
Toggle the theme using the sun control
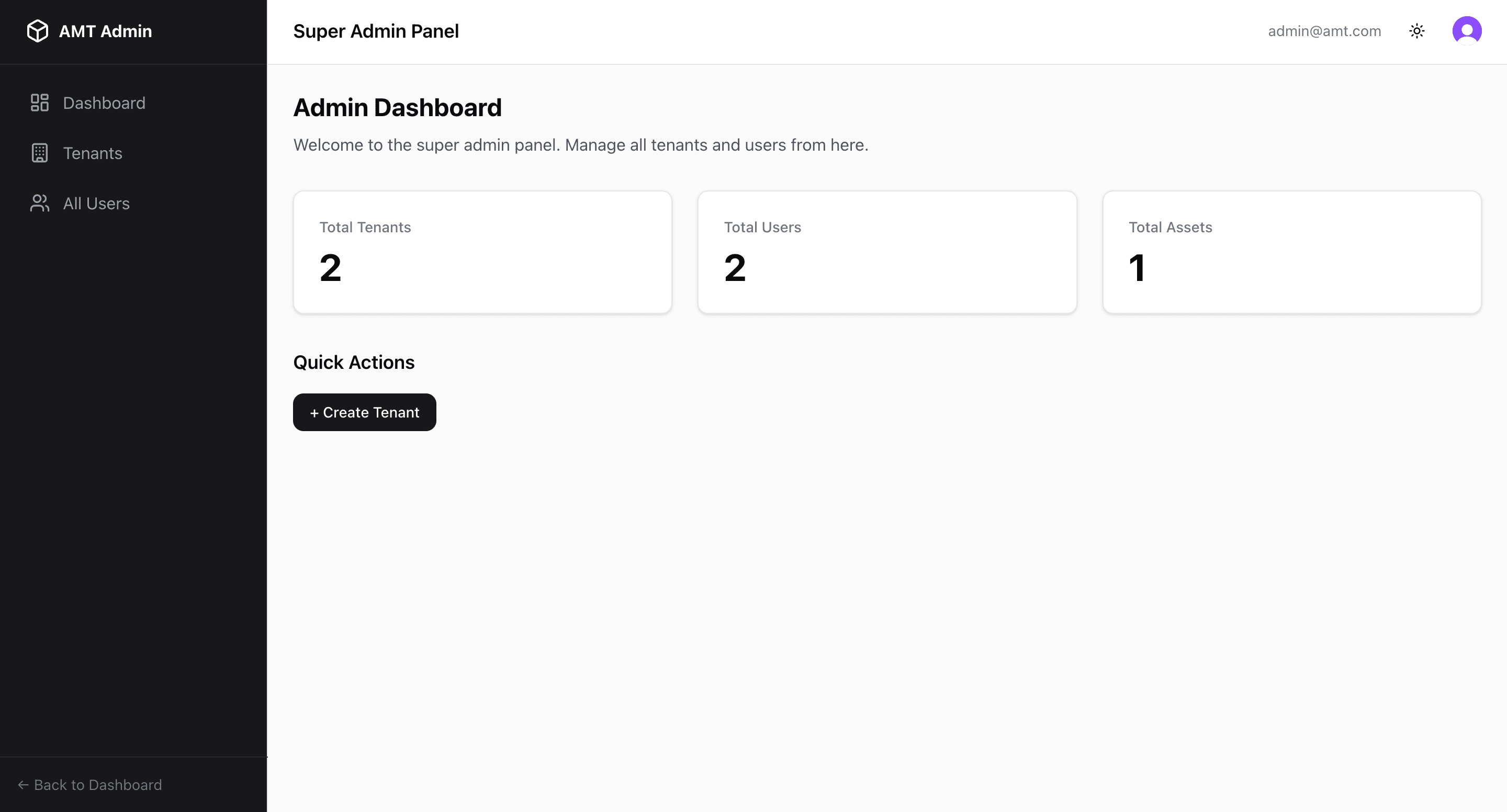pyautogui.click(x=1417, y=30)
